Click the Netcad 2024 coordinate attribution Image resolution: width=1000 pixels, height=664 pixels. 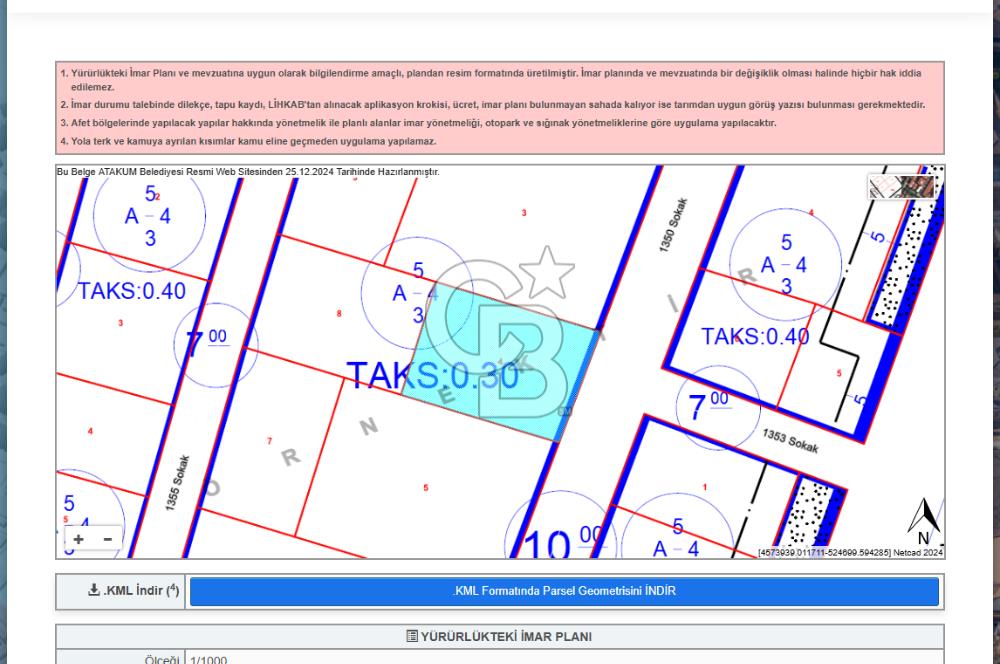pyautogui.click(x=850, y=552)
